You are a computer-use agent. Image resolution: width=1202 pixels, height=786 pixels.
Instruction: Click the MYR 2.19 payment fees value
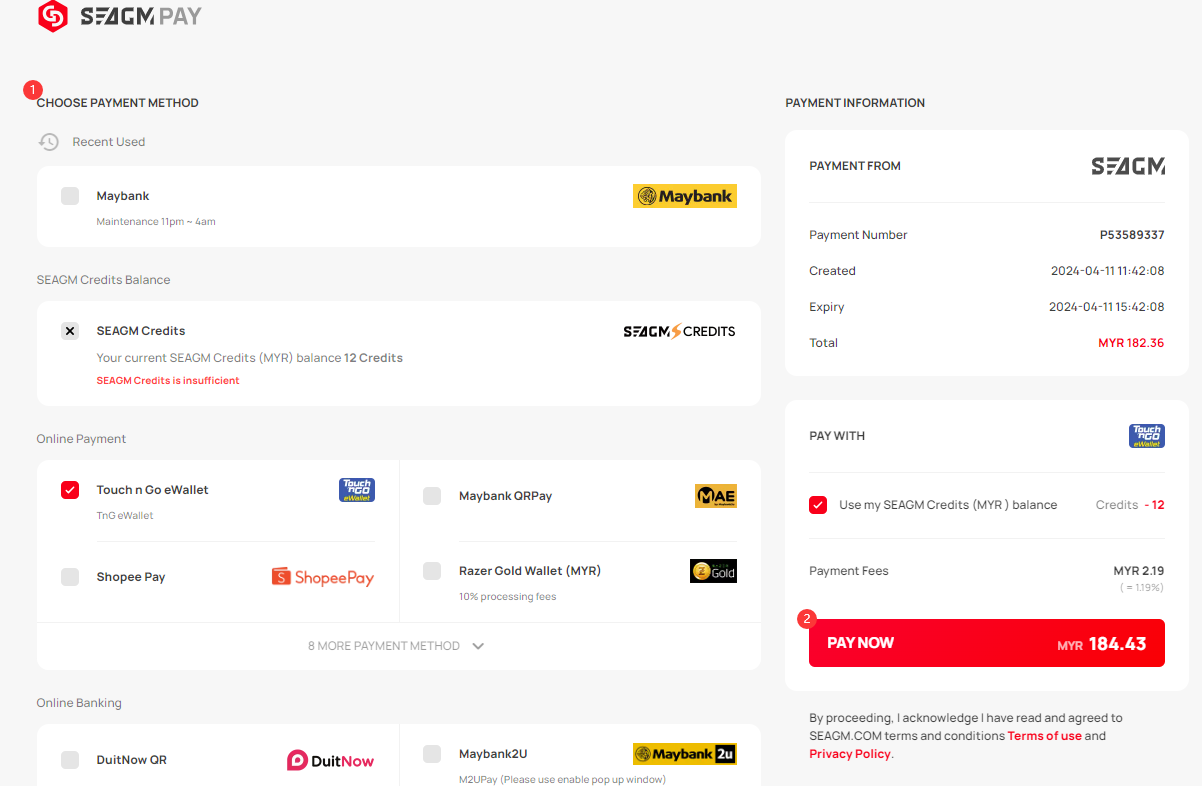pyautogui.click(x=1139, y=571)
